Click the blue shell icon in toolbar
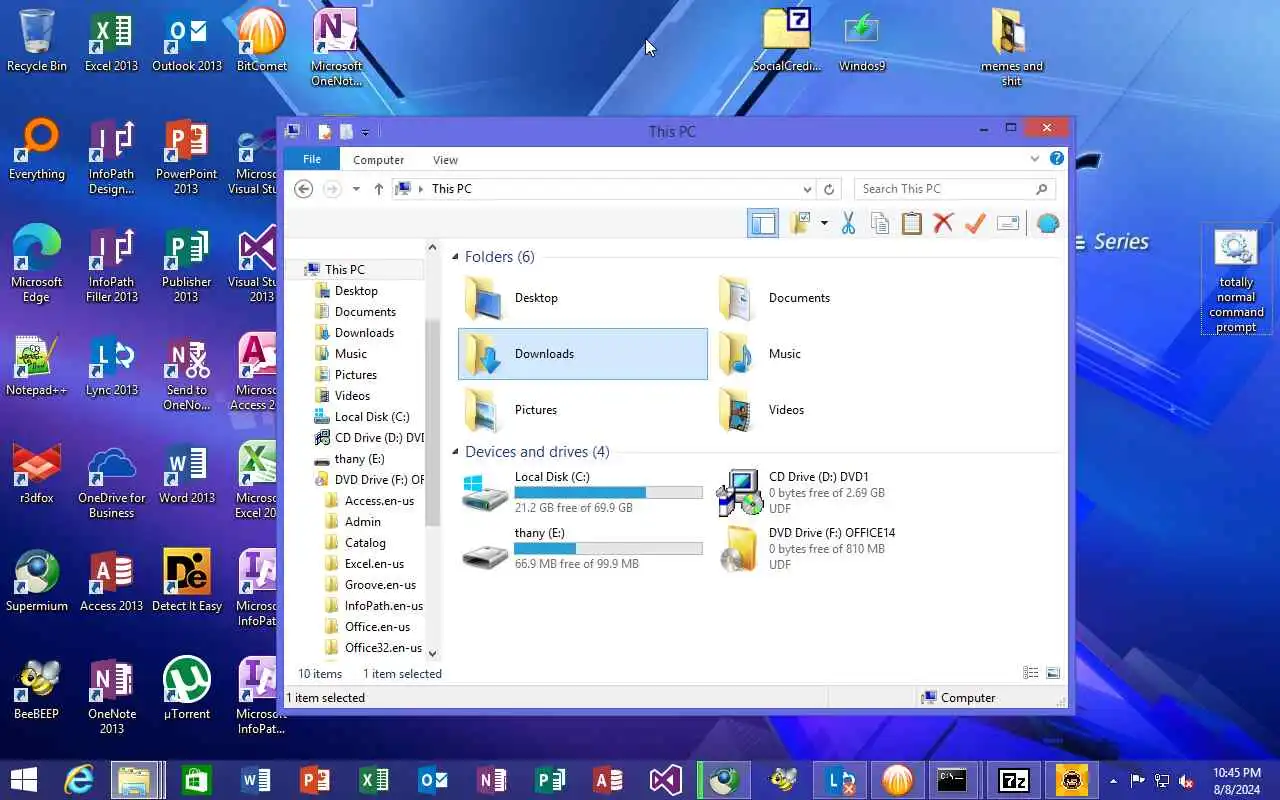Image resolution: width=1280 pixels, height=800 pixels. point(1047,224)
